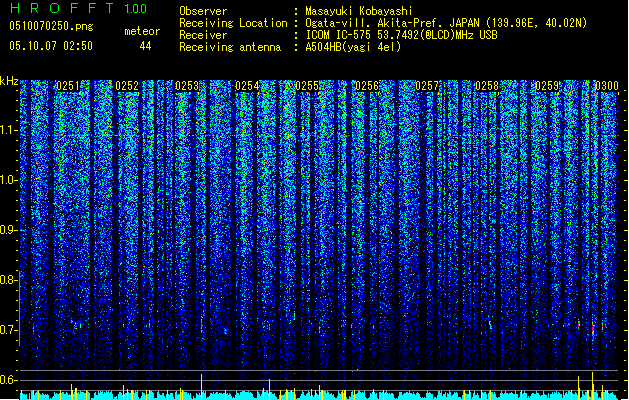Click the 0254 time marker

point(247,86)
